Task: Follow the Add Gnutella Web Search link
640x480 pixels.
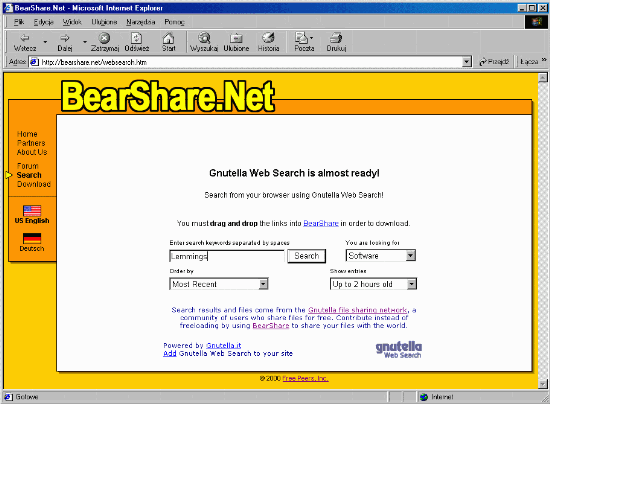Action: (x=170, y=353)
